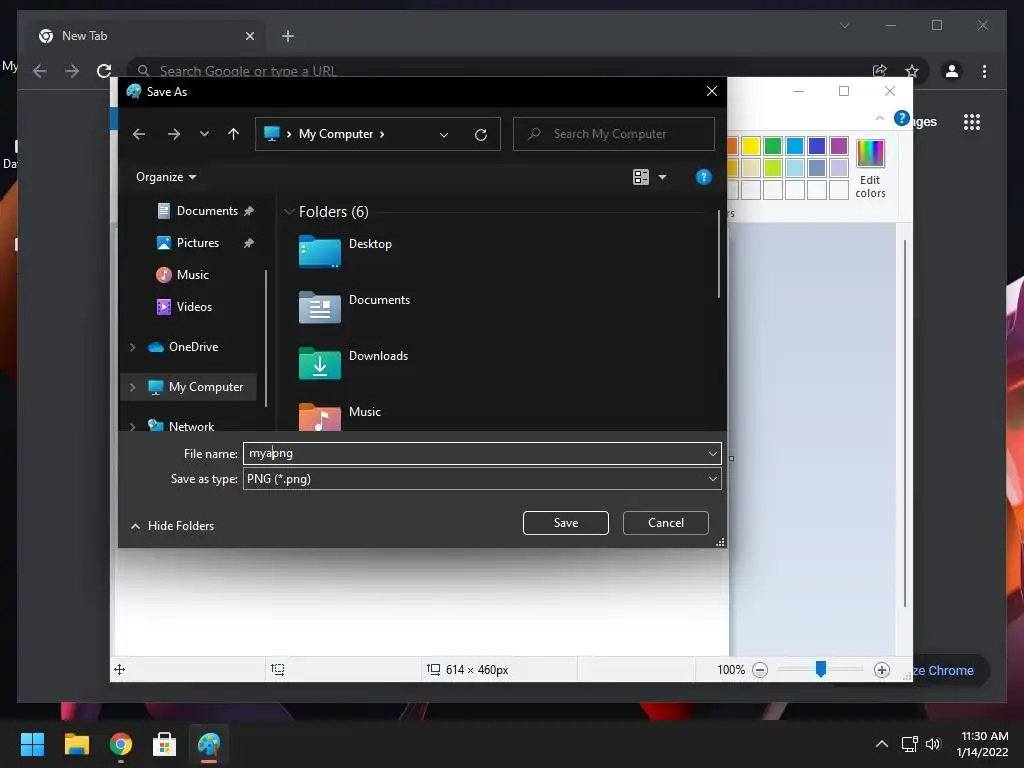Close the Save As dialog
The width and height of the screenshot is (1024, 768).
click(x=712, y=91)
